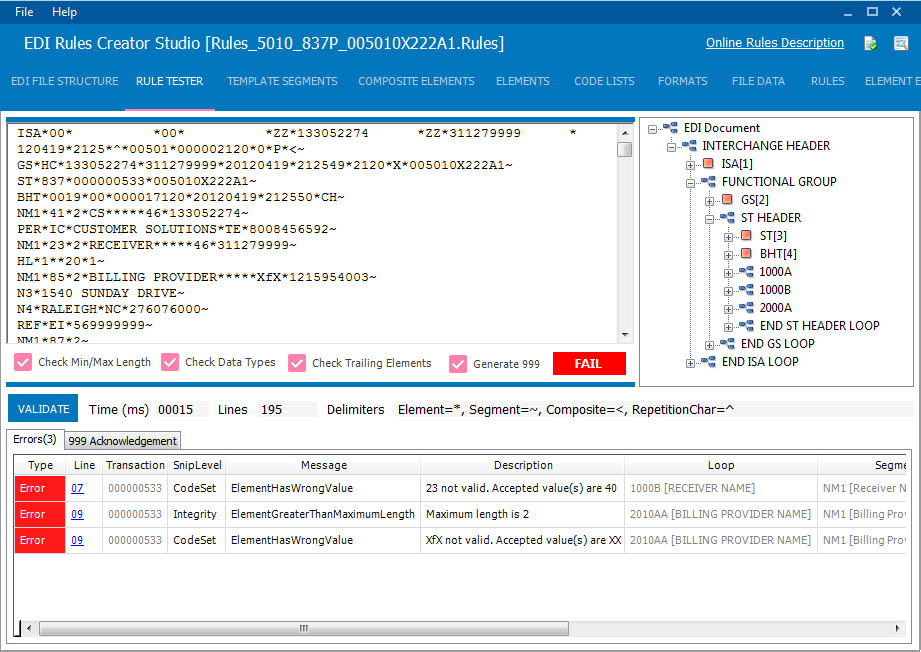Switch to CODE LISTS tab
Viewport: 921px width, 652px height.
(x=604, y=81)
